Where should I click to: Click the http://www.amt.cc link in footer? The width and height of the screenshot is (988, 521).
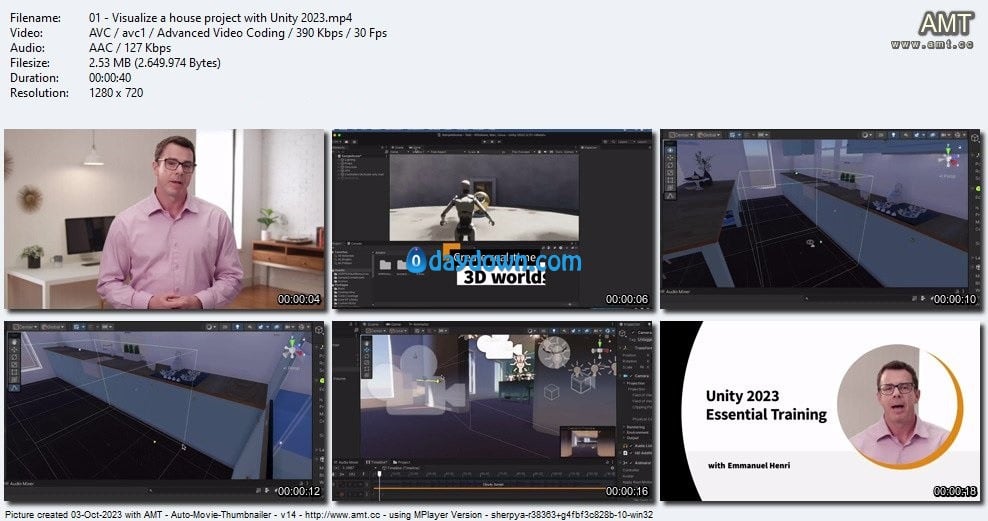coord(343,515)
